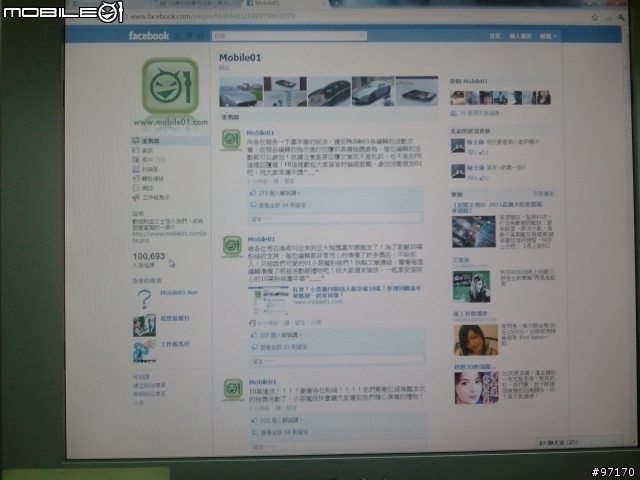Click the Facebook search input field

[286, 36]
